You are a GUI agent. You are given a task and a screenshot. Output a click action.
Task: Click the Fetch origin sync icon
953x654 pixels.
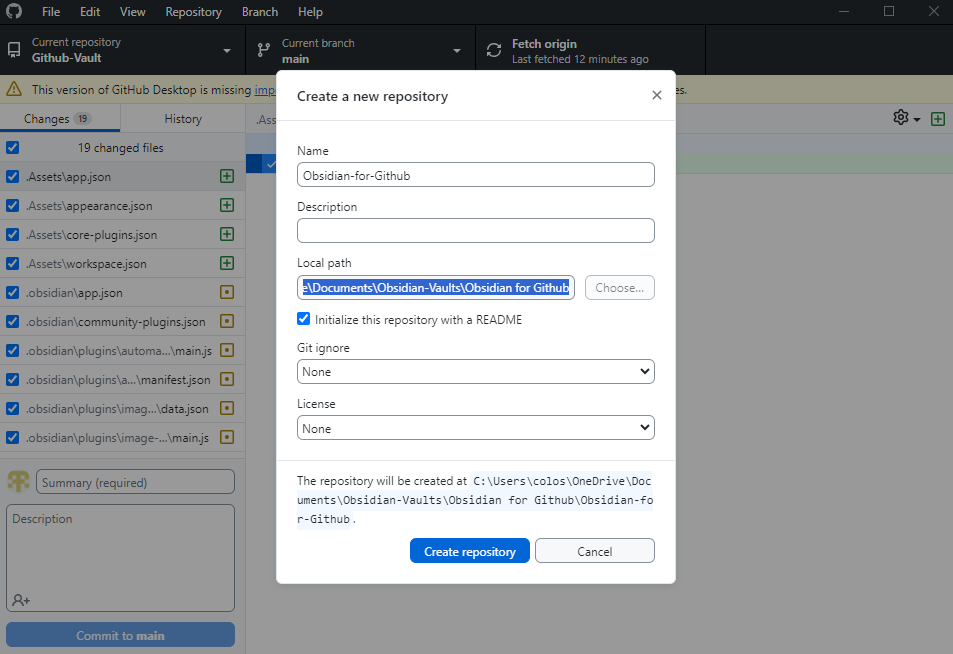coord(493,49)
